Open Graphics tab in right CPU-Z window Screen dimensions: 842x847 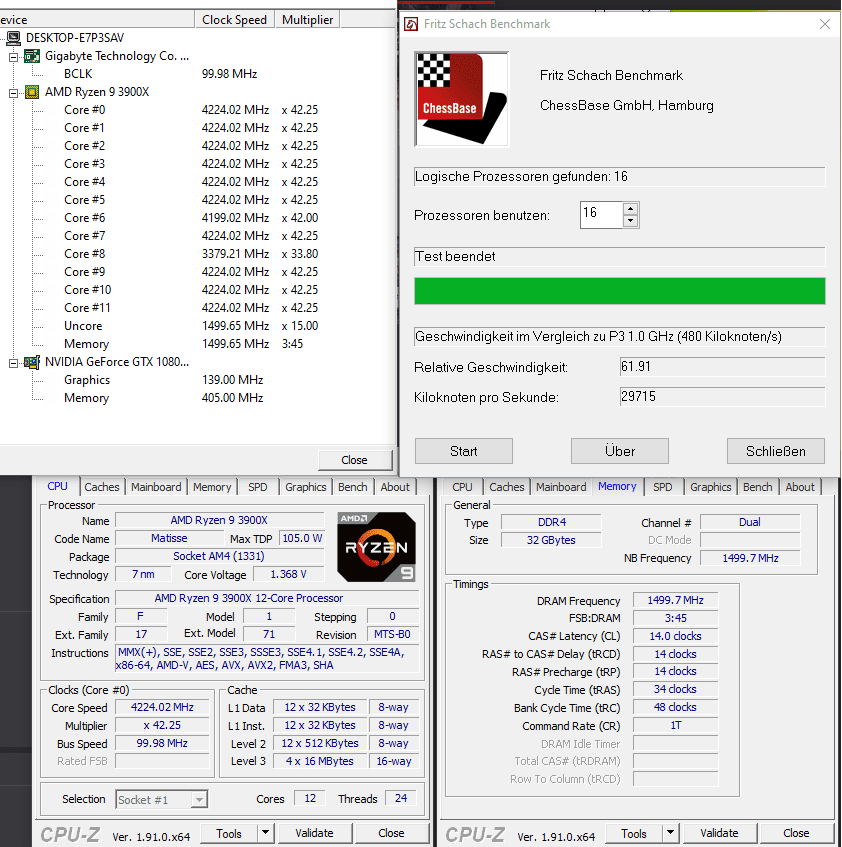click(x=711, y=487)
